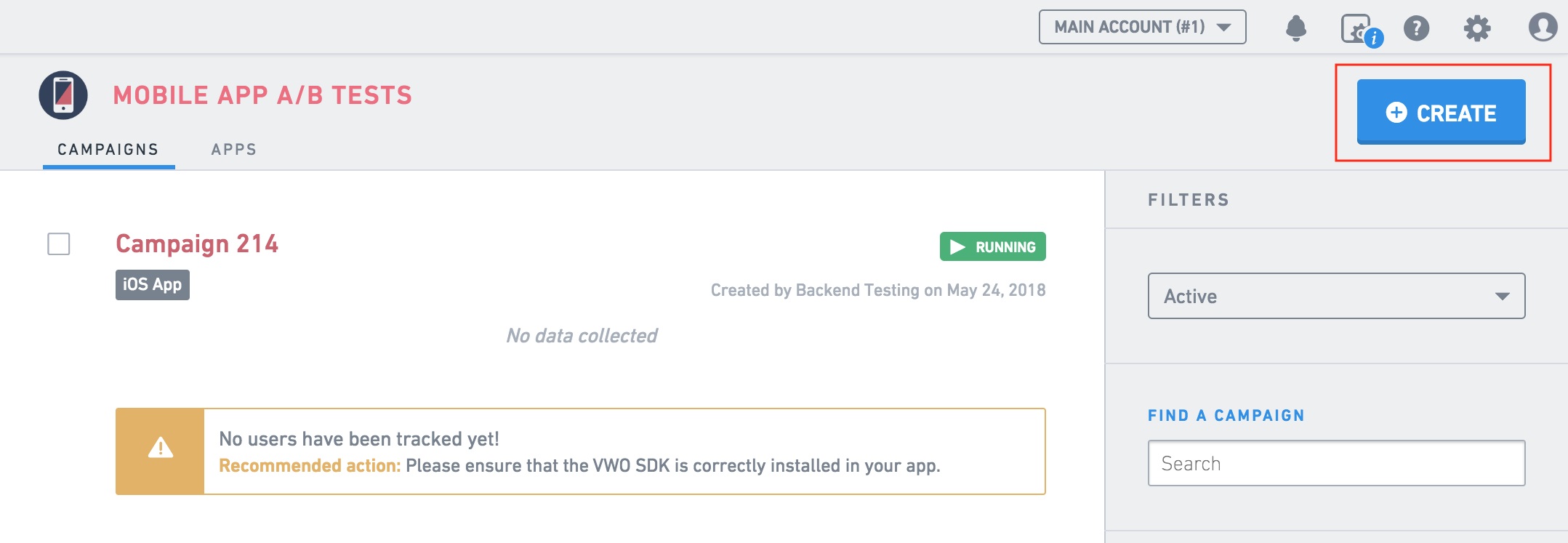This screenshot has height=543, width=1568.
Task: Click the Recommended action warning message
Action: 579,465
